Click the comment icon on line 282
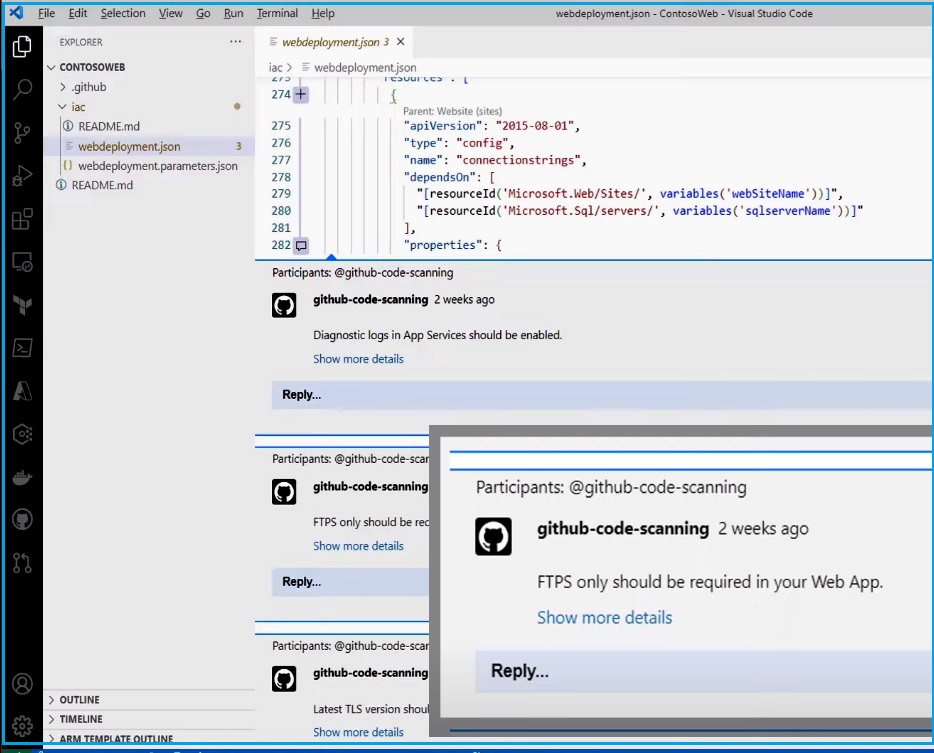Screen dimensions: 934x753 coord(301,245)
